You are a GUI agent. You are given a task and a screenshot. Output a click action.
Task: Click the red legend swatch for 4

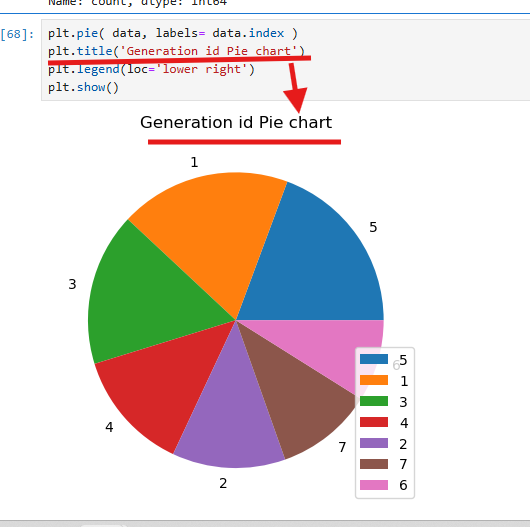[374, 422]
